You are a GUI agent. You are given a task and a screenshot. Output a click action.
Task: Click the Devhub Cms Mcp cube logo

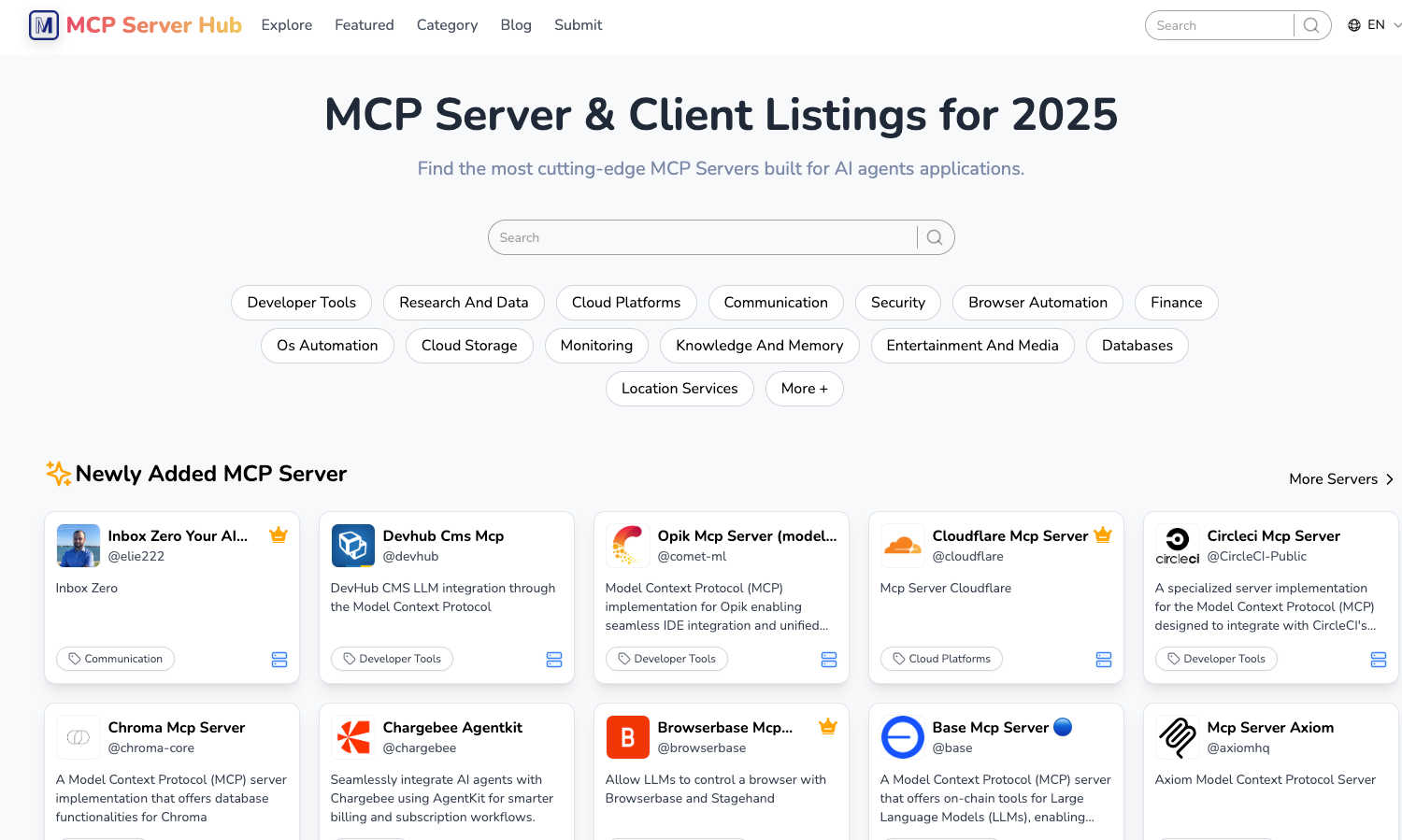pos(353,546)
